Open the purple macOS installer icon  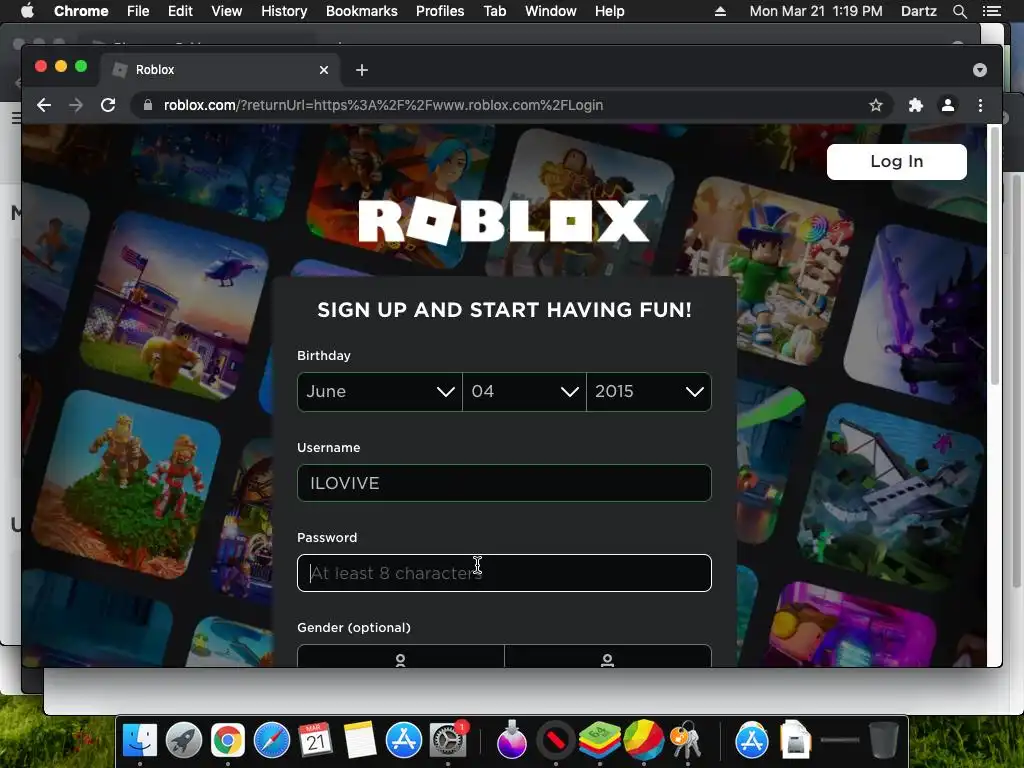tap(511, 740)
